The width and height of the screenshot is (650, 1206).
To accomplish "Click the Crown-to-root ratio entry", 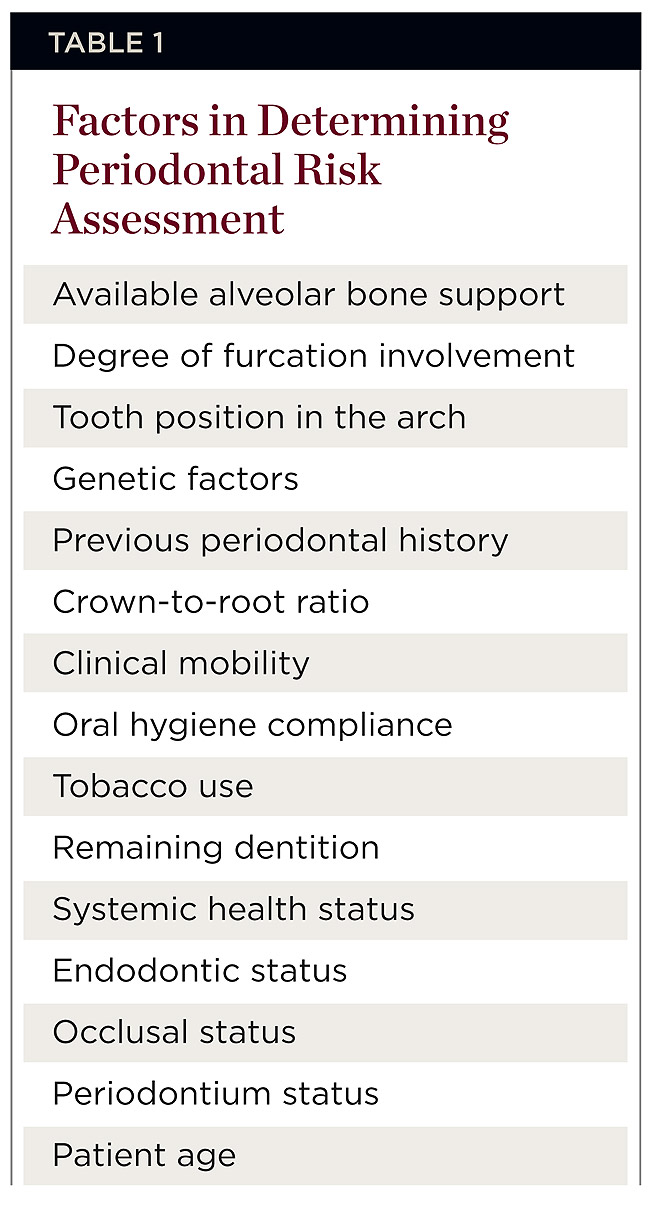I will tap(211, 602).
